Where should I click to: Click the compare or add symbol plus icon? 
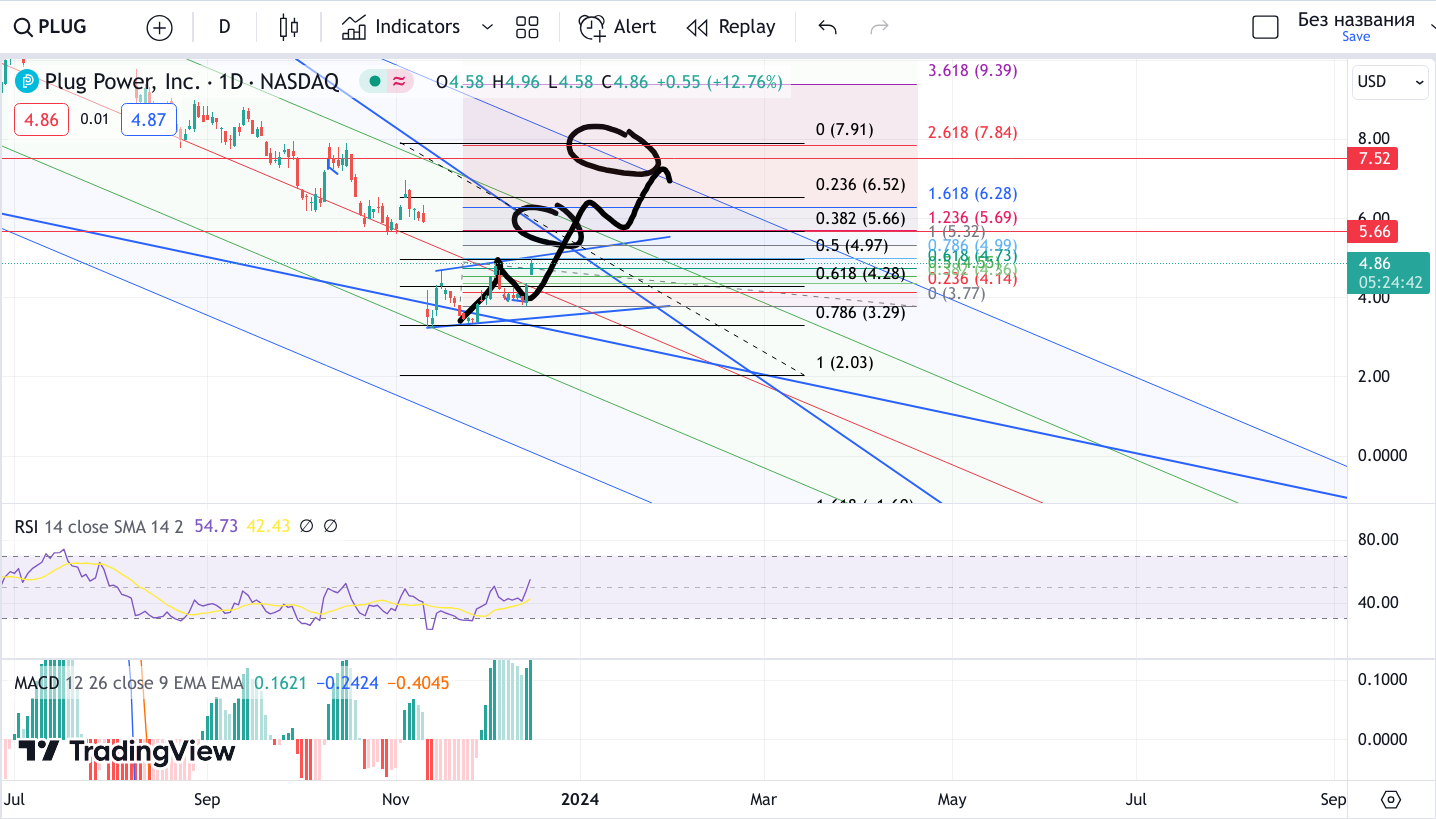click(x=159, y=27)
